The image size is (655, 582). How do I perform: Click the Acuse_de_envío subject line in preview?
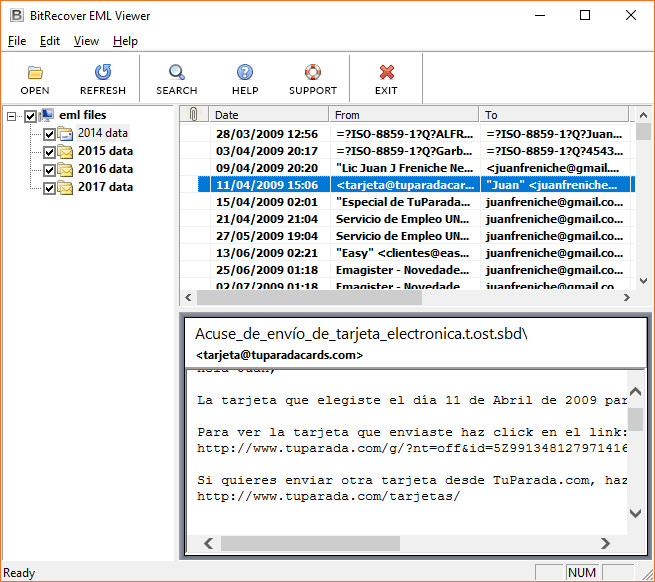361,334
